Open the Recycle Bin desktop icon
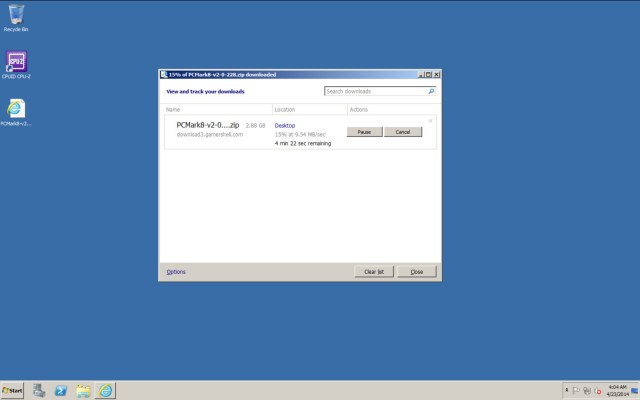 click(16, 18)
